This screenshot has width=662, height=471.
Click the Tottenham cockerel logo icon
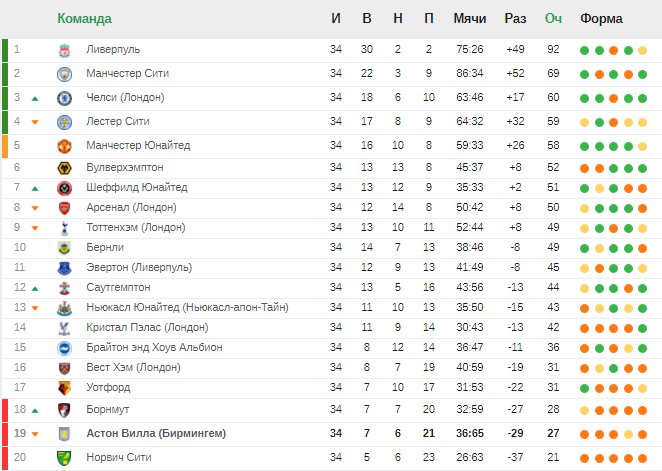click(64, 228)
